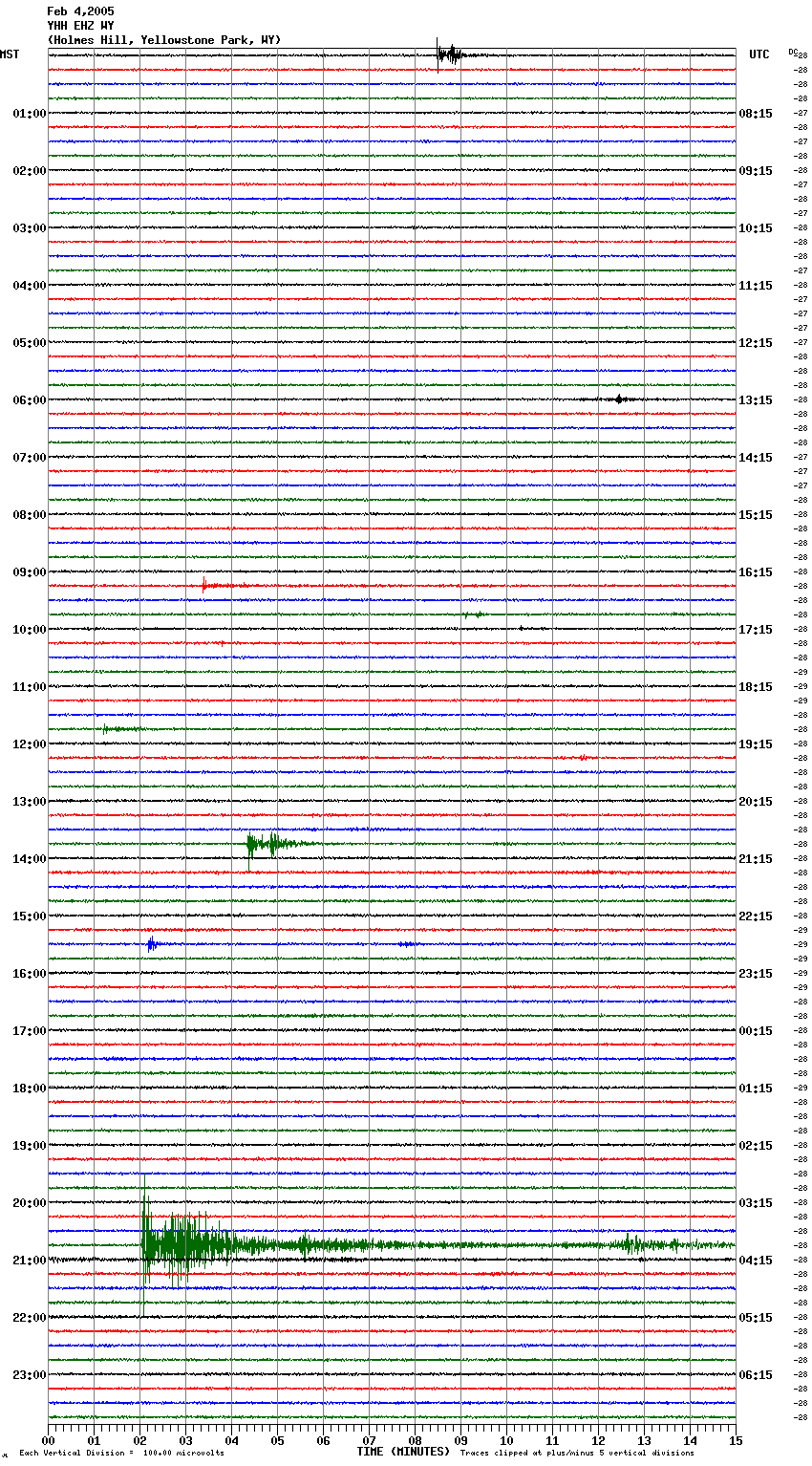Image resolution: width=812 pixels, height=1466 pixels.
Task: Select the 02:00 MST row label
Action: [x=29, y=171]
